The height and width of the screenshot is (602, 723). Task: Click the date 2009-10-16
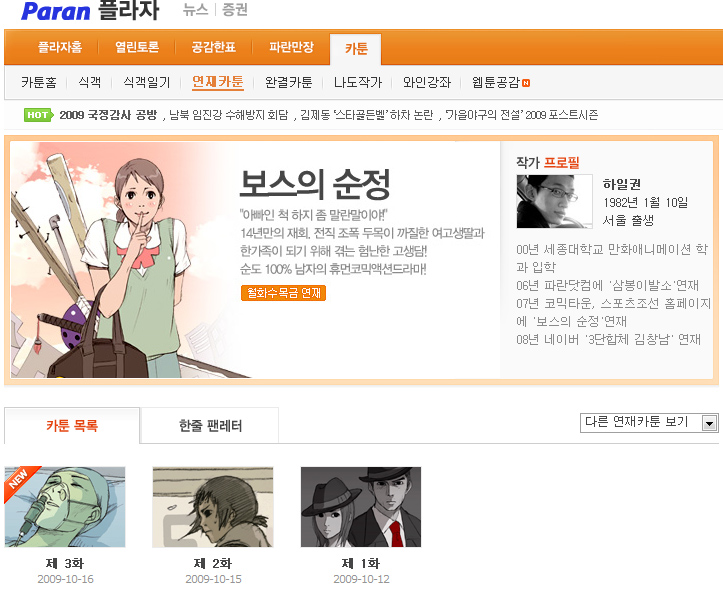click(65, 579)
